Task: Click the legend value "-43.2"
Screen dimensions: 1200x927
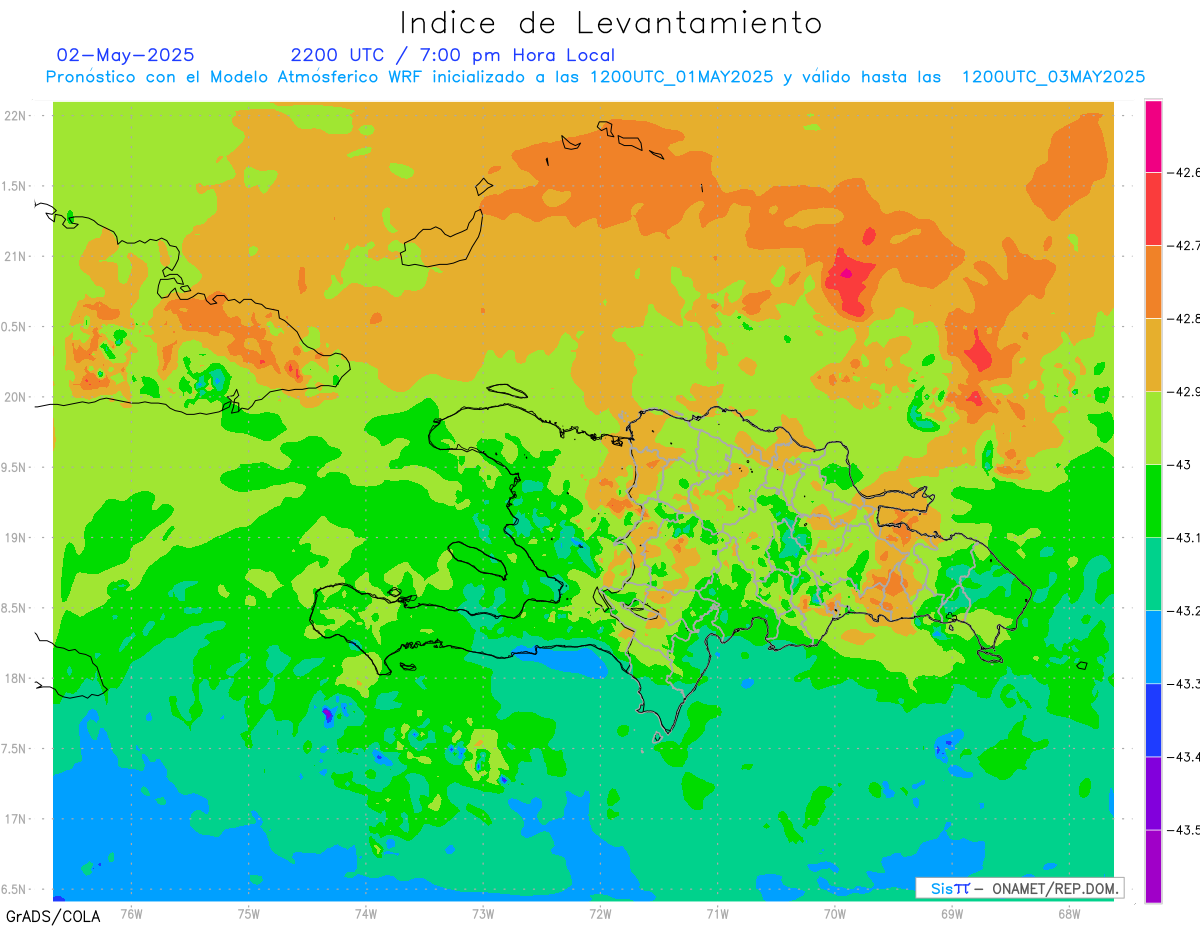Action: (1184, 610)
